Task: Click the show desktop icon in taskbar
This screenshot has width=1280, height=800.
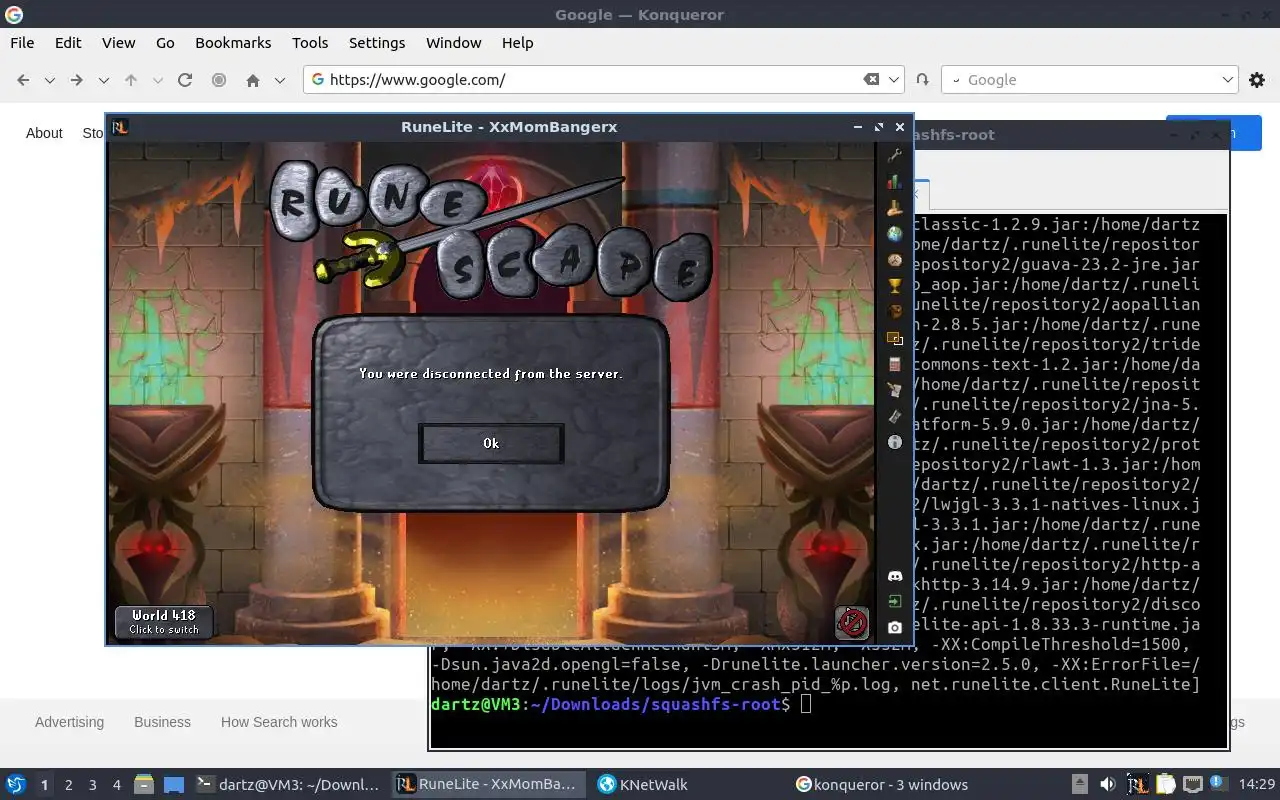Action: 174,785
